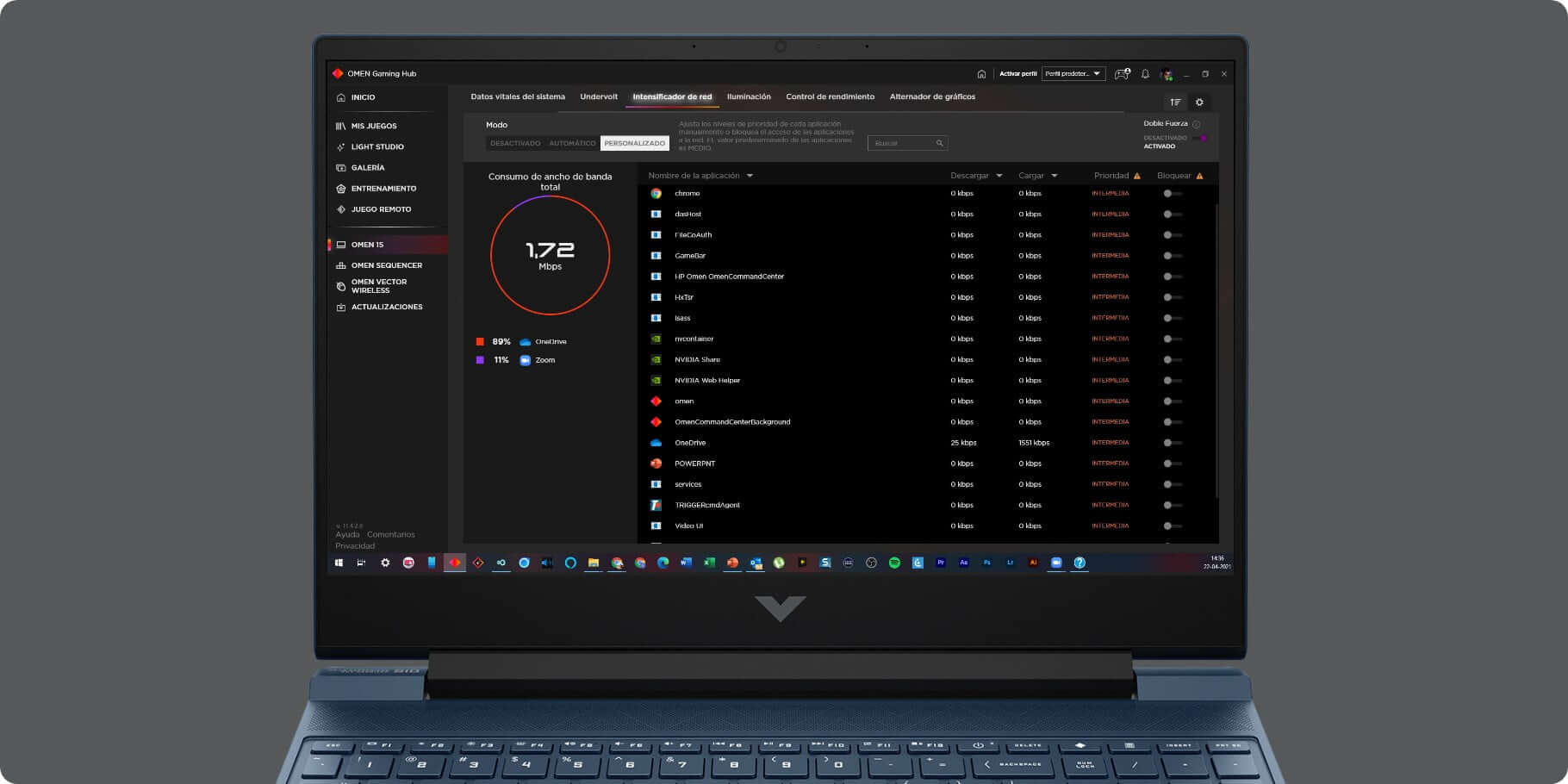The height and width of the screenshot is (784, 1568).
Task: Open the Perfil predeterminado dropdown
Action: click(1073, 74)
